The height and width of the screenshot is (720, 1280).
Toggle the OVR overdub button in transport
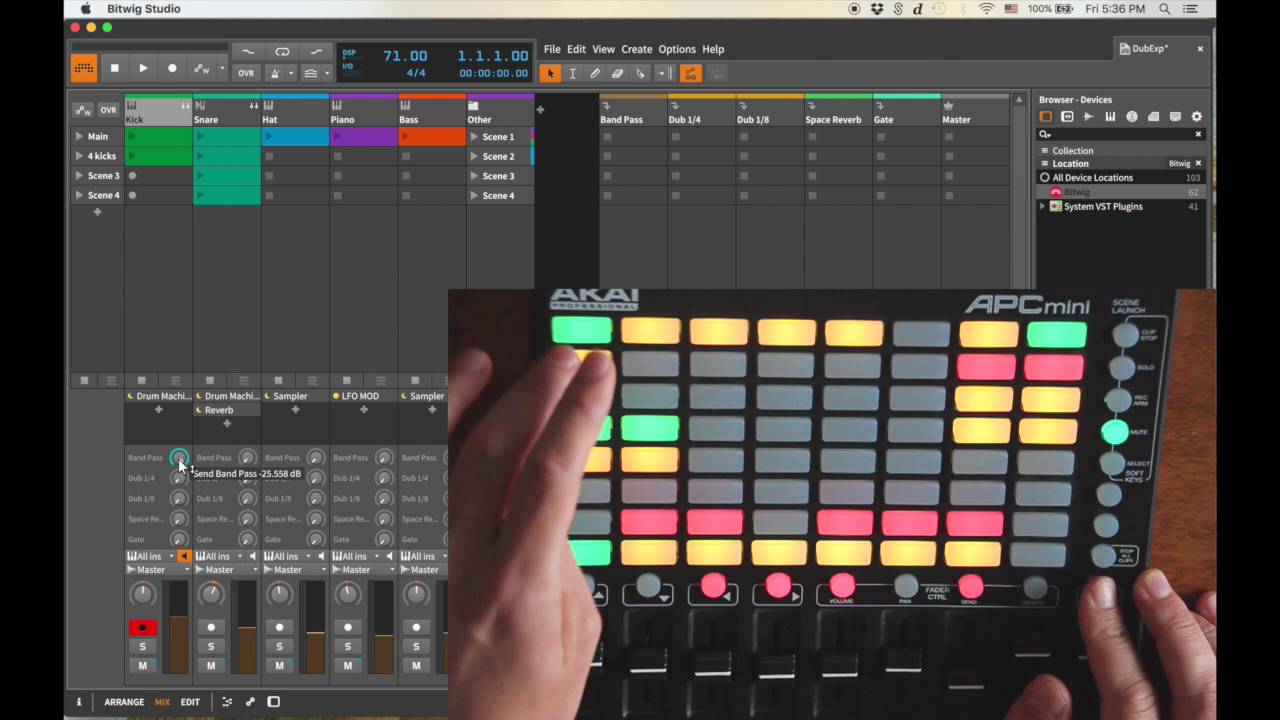[246, 73]
